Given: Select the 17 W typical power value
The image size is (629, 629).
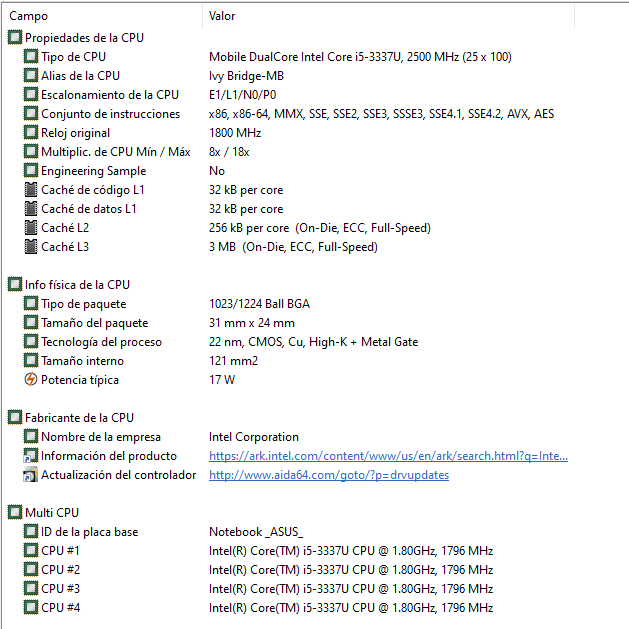Looking at the screenshot, I should (222, 380).
